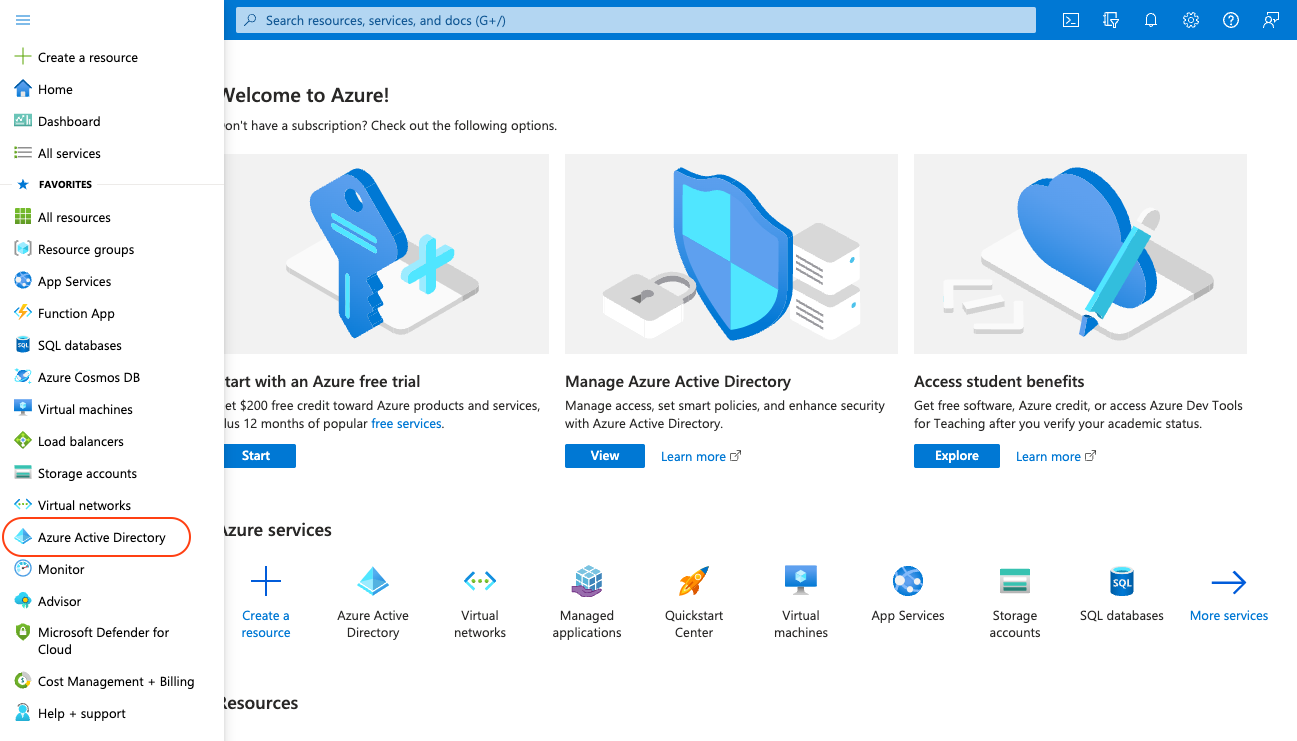Open Dashboard from the sidebar

click(x=69, y=121)
